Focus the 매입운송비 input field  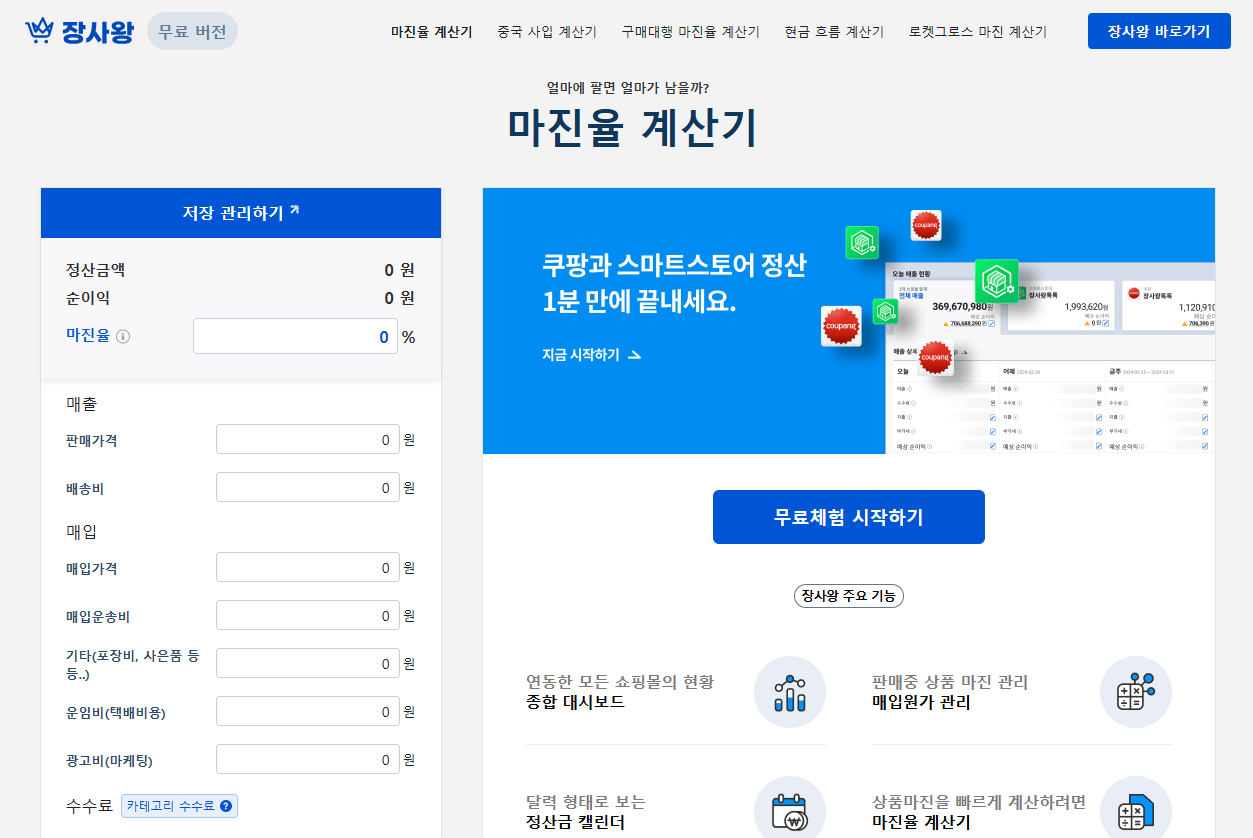[308, 615]
